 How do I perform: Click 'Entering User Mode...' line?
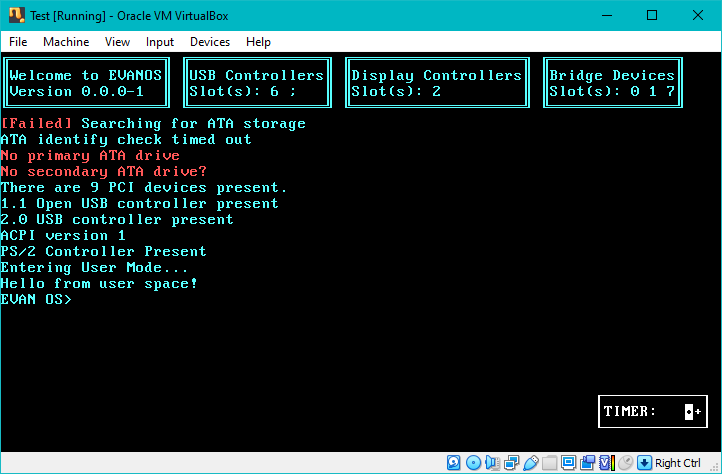click(x=94, y=267)
